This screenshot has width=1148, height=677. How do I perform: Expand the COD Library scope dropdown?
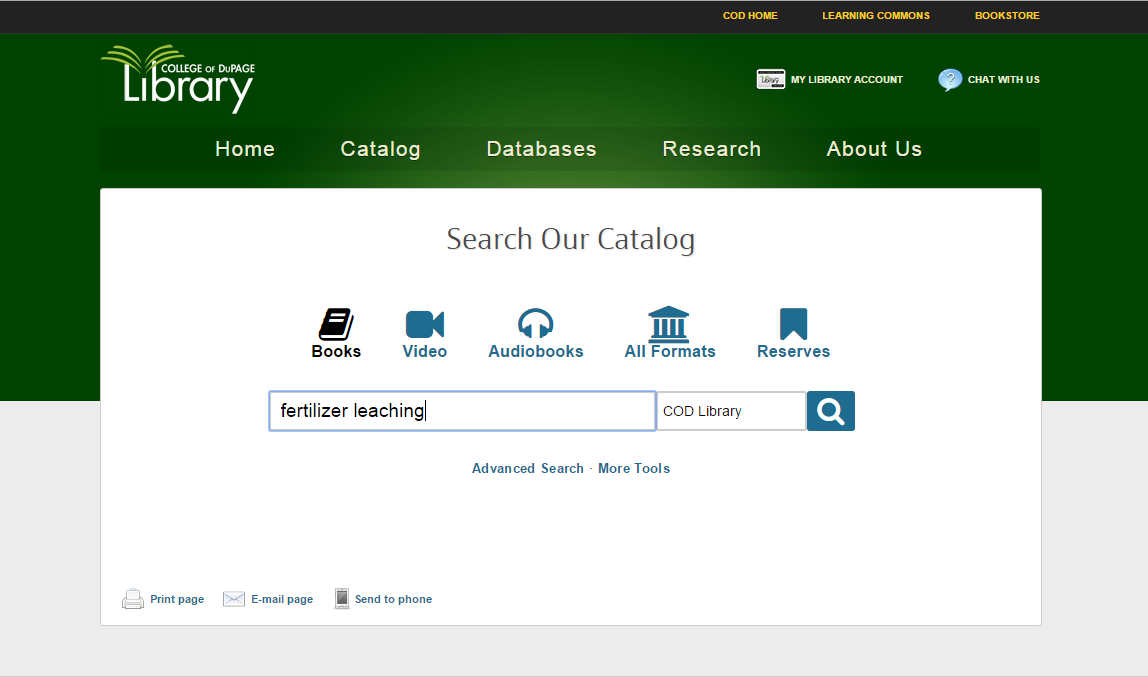tap(730, 411)
